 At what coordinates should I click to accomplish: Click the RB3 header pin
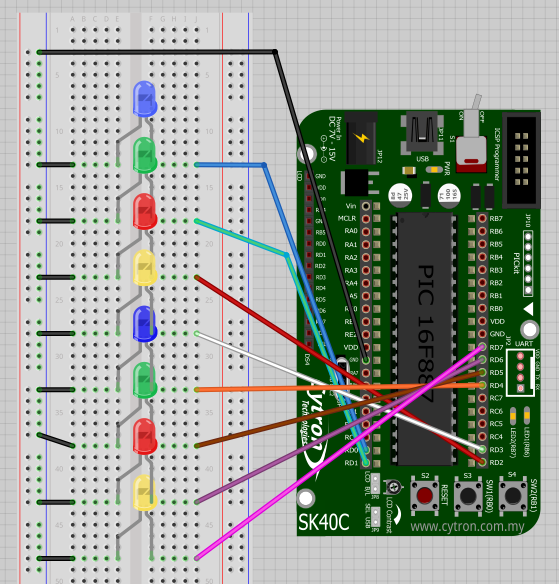(x=482, y=270)
